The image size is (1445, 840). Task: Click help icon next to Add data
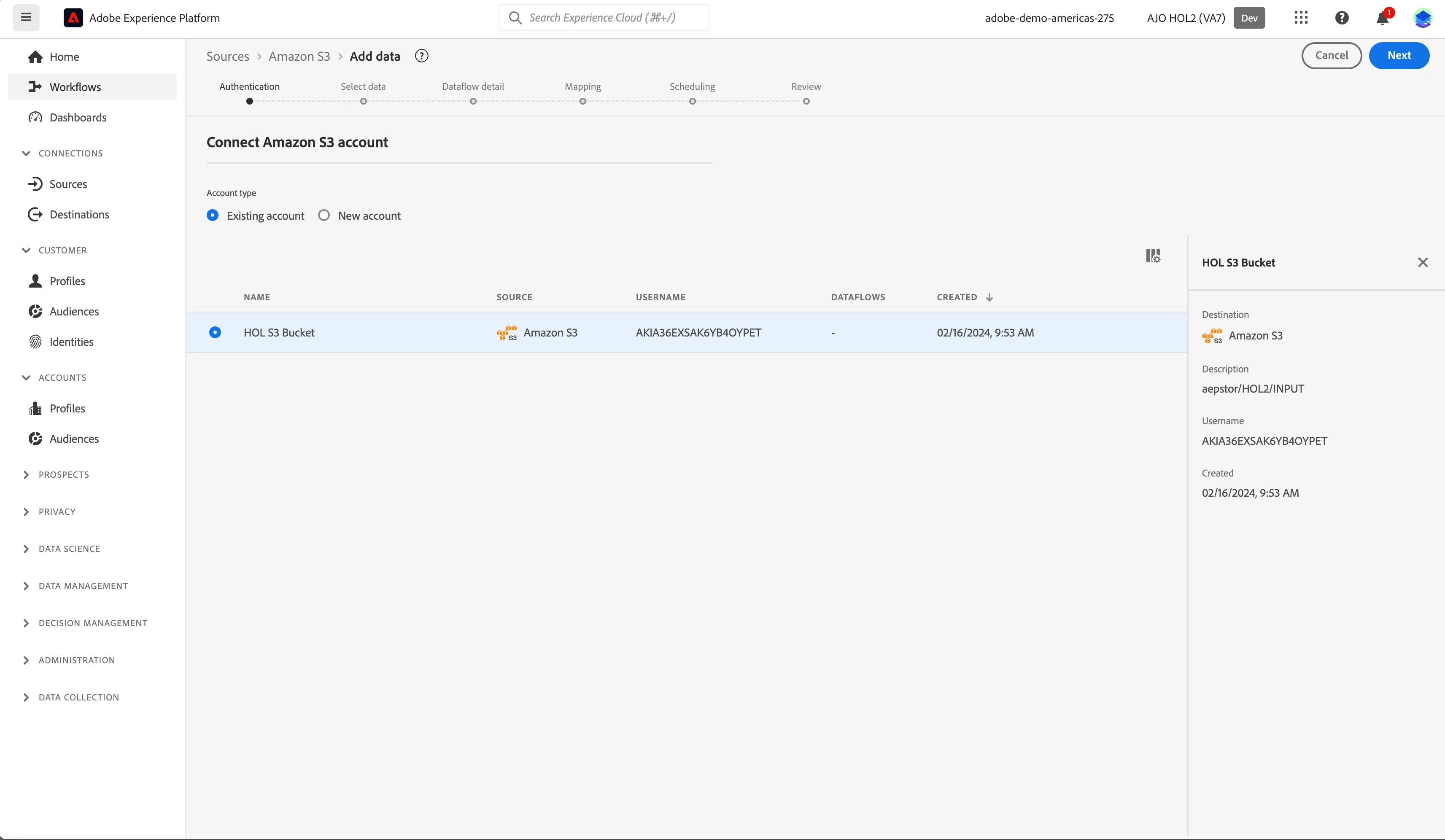[421, 56]
